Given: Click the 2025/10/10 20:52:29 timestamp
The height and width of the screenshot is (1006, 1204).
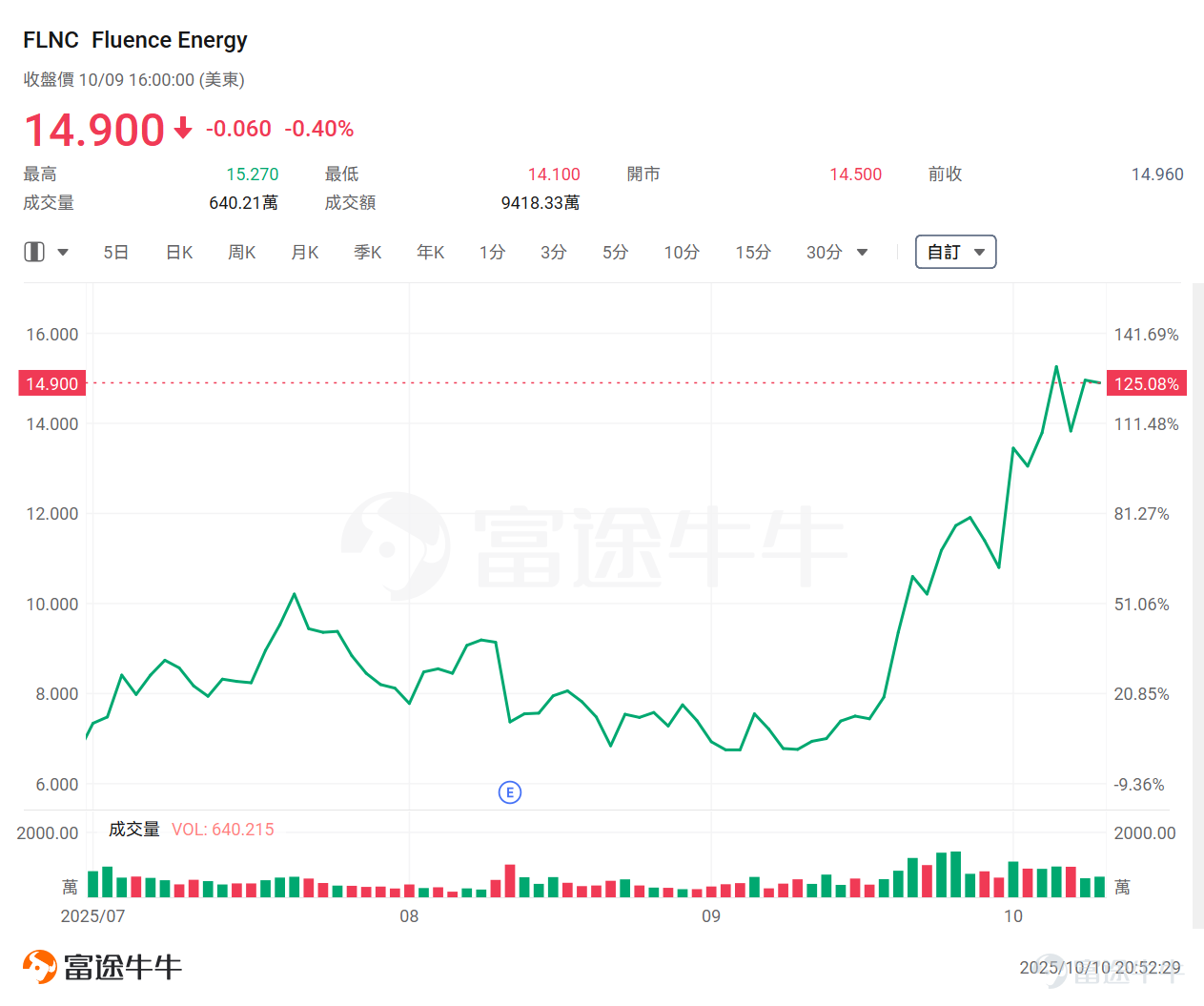Looking at the screenshot, I should click(x=1100, y=968).
